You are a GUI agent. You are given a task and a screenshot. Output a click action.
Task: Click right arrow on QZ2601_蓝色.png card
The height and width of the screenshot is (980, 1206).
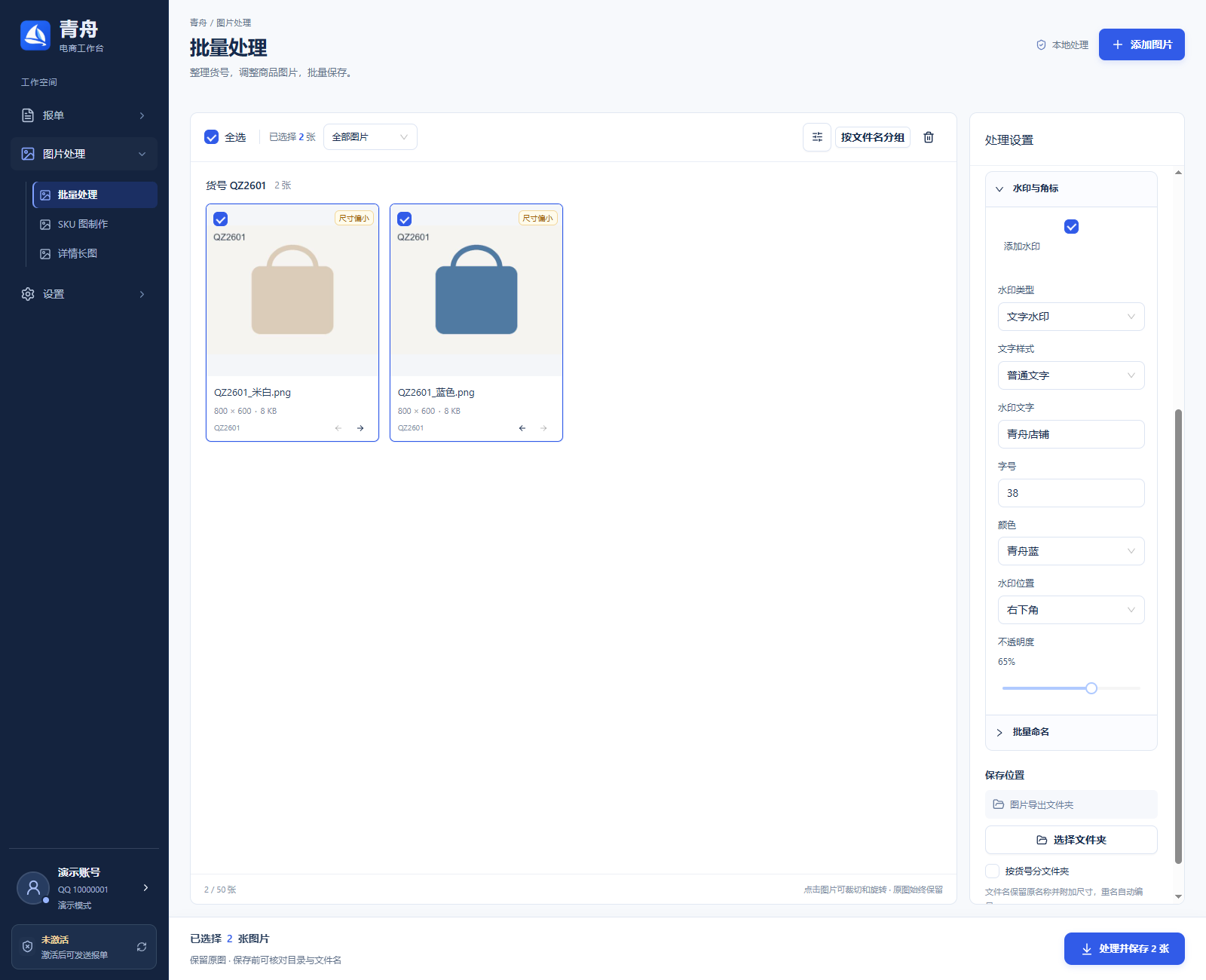point(543,428)
